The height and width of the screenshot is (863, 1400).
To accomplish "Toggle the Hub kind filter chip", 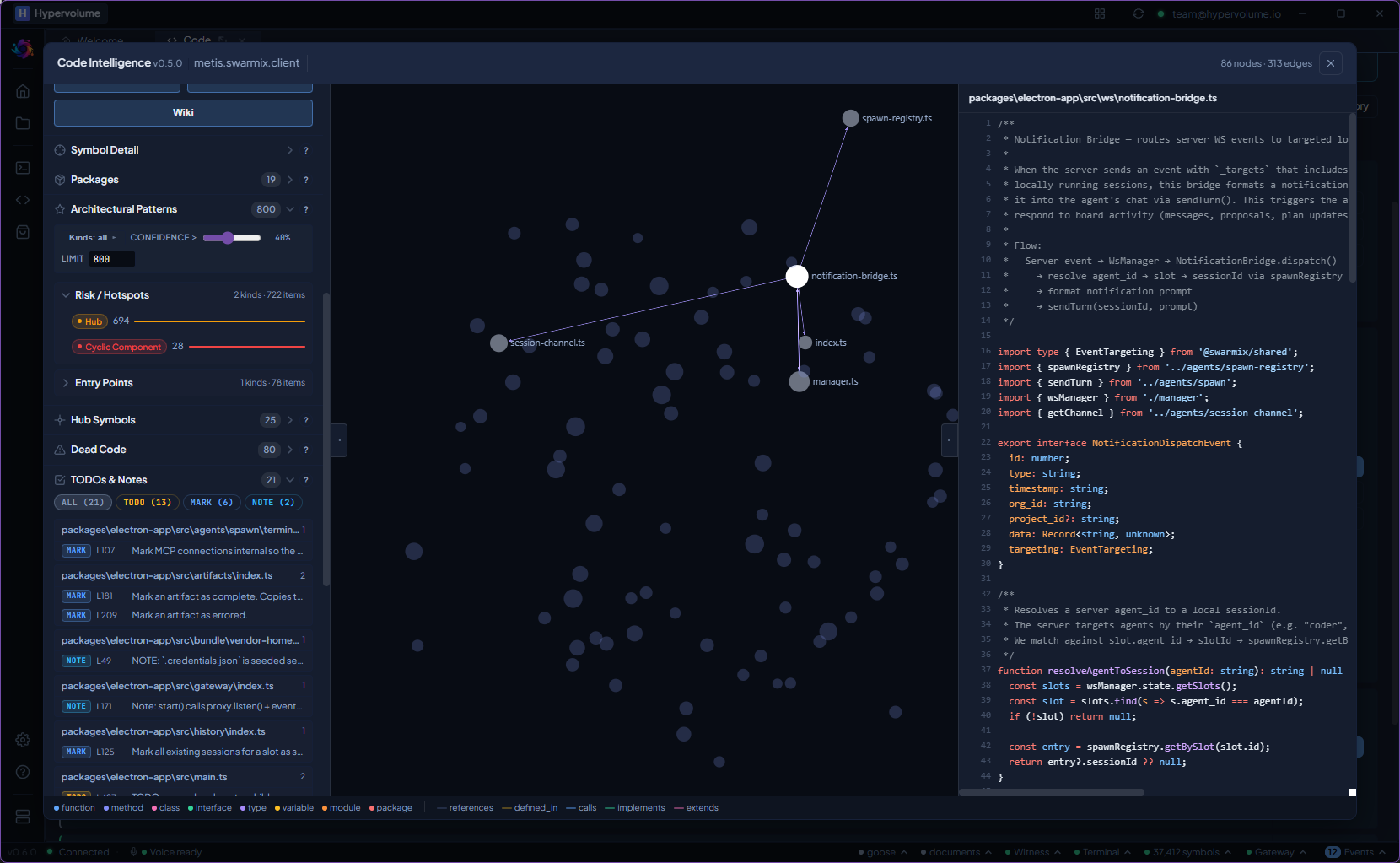I will tap(89, 321).
